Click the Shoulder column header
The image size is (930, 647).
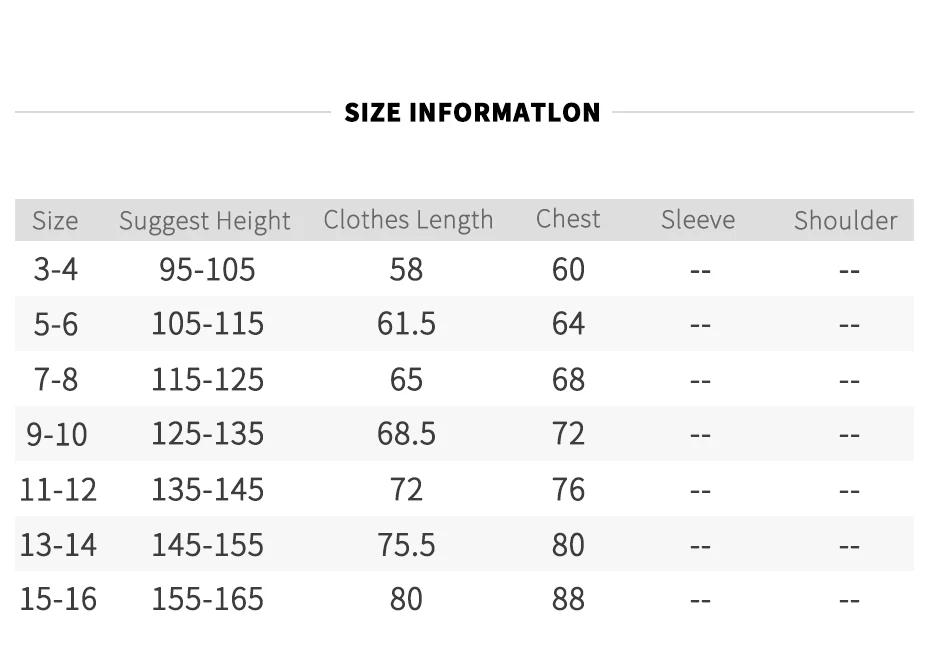845,221
